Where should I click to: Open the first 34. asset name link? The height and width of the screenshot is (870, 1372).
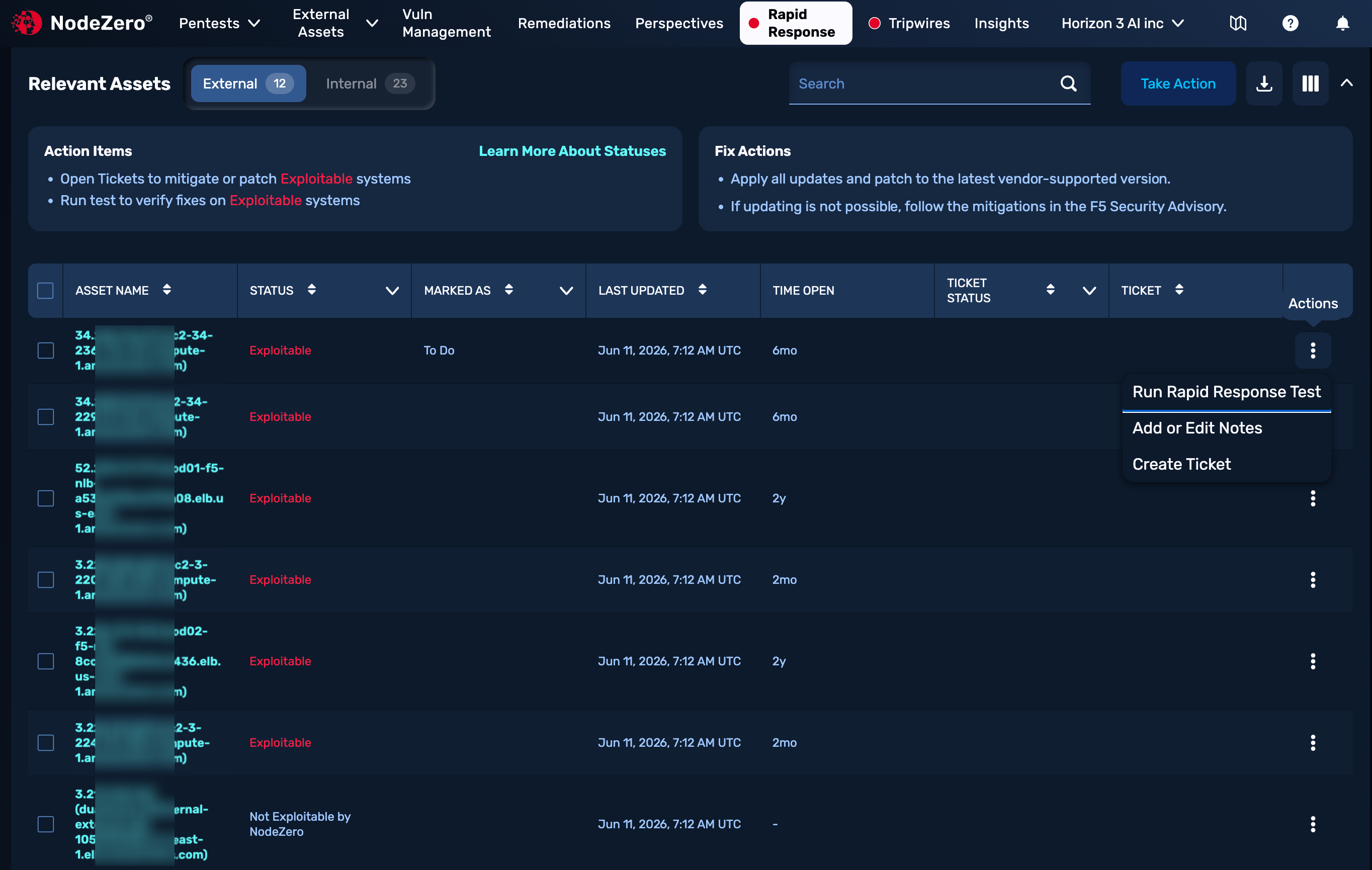pyautogui.click(x=144, y=351)
